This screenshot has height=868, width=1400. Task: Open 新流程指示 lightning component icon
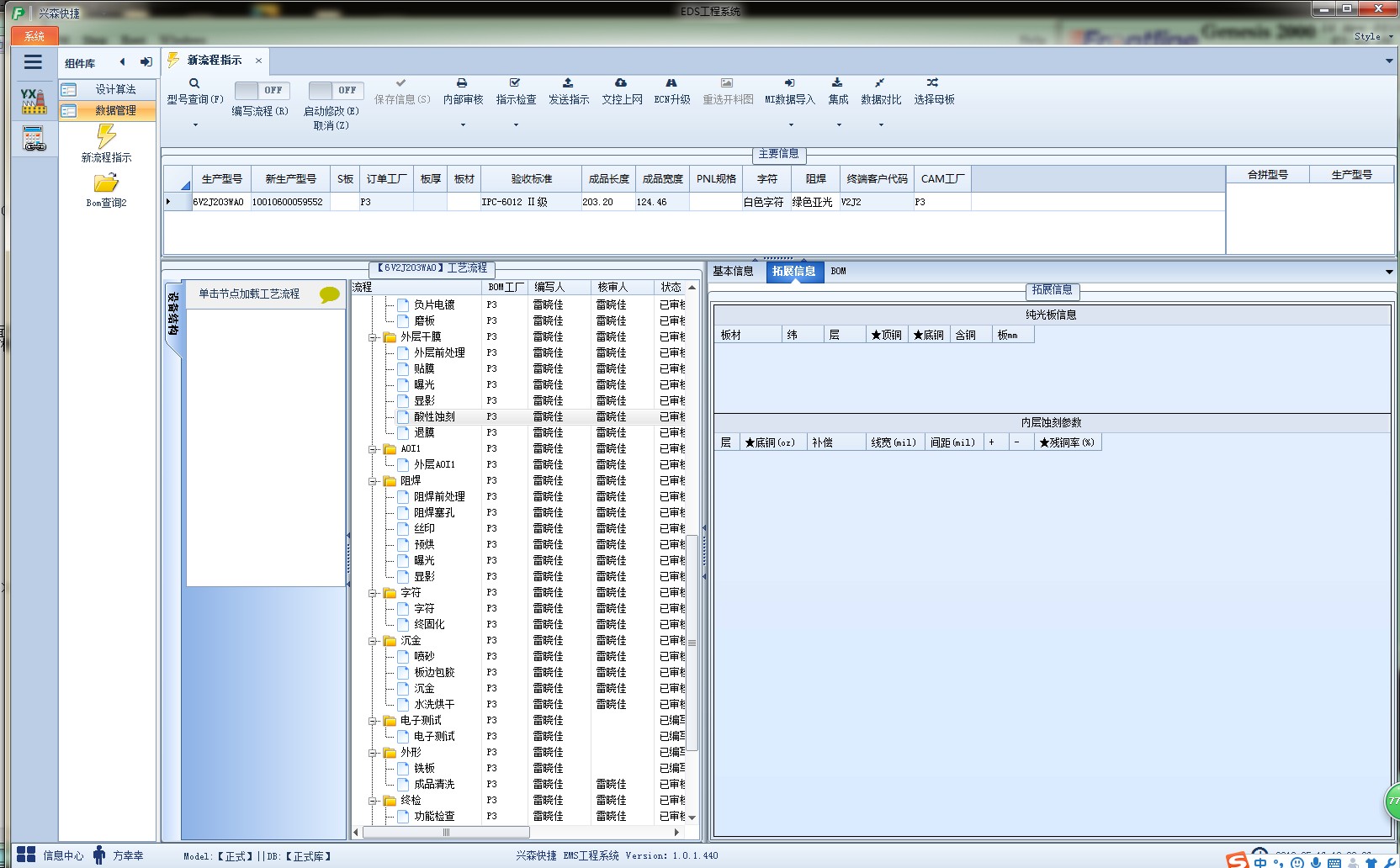(106, 136)
